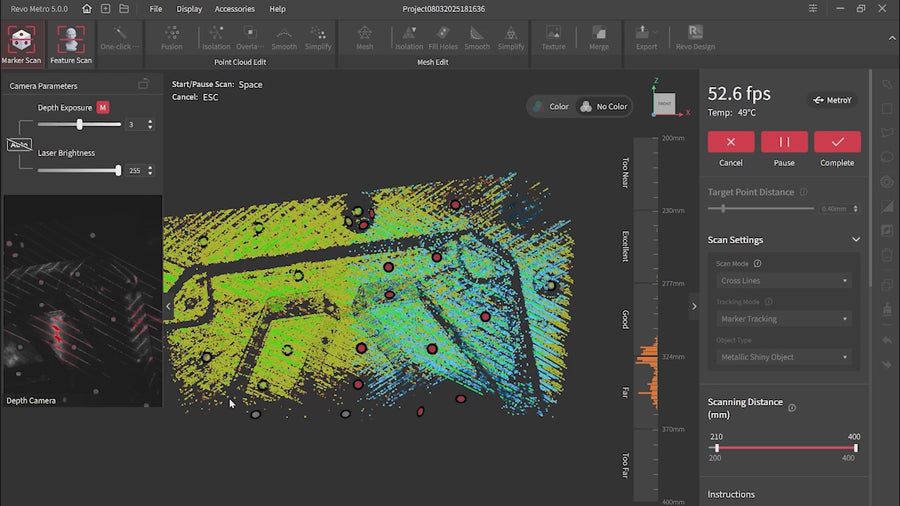Click the open folder icon in title bar
The height and width of the screenshot is (506, 900).
click(x=124, y=9)
